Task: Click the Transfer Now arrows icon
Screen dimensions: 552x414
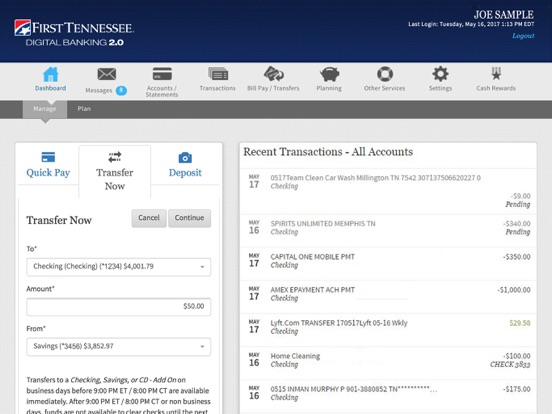Action: click(115, 157)
